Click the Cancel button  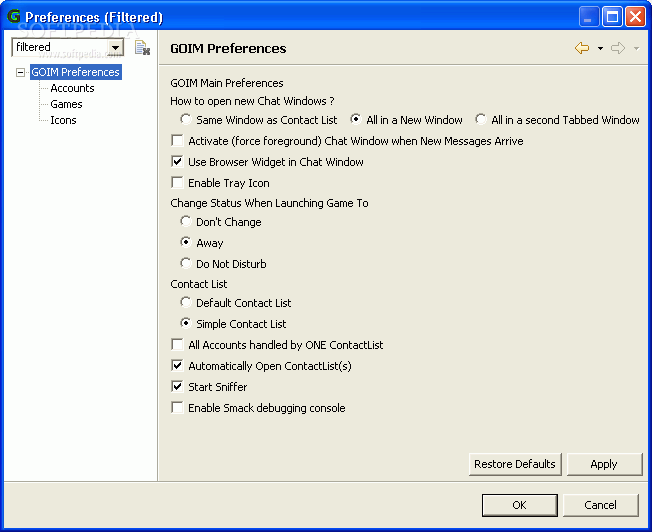coord(600,505)
